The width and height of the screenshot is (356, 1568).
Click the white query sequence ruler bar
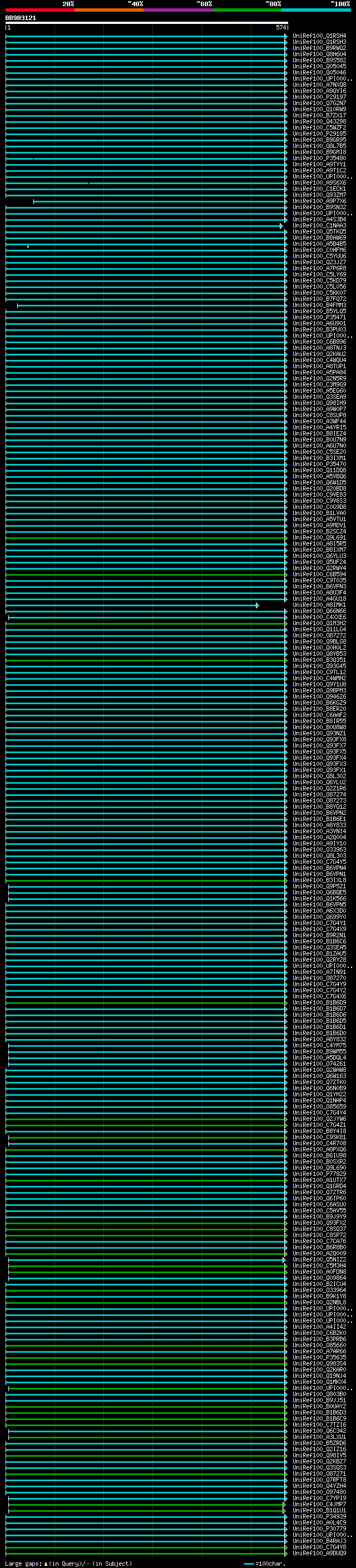click(146, 23)
